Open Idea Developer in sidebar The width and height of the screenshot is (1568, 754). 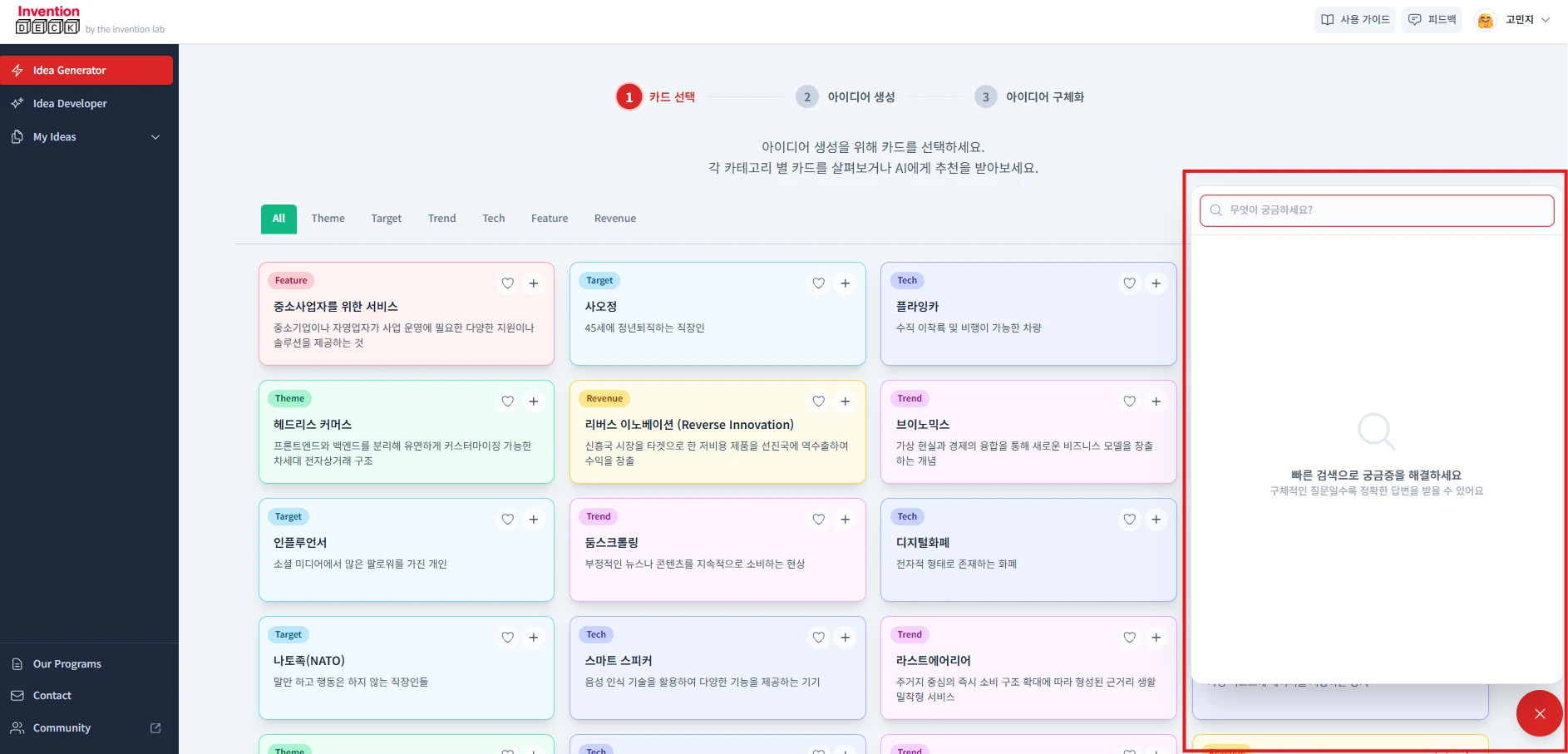pyautogui.click(x=70, y=104)
